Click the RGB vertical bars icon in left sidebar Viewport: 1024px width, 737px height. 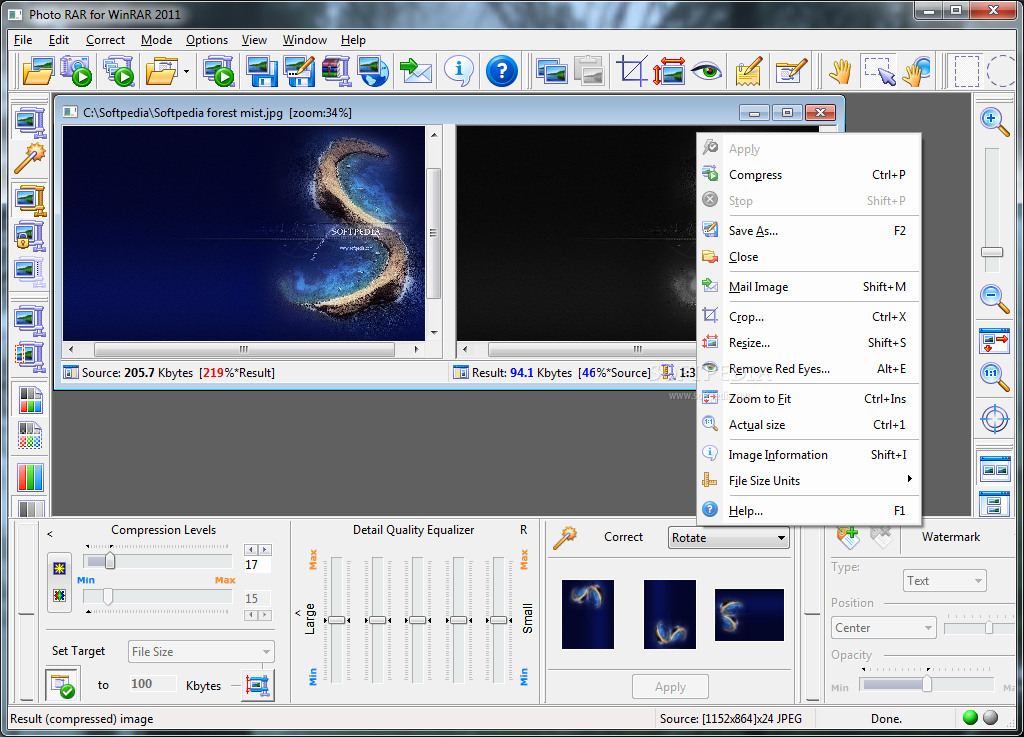30,477
